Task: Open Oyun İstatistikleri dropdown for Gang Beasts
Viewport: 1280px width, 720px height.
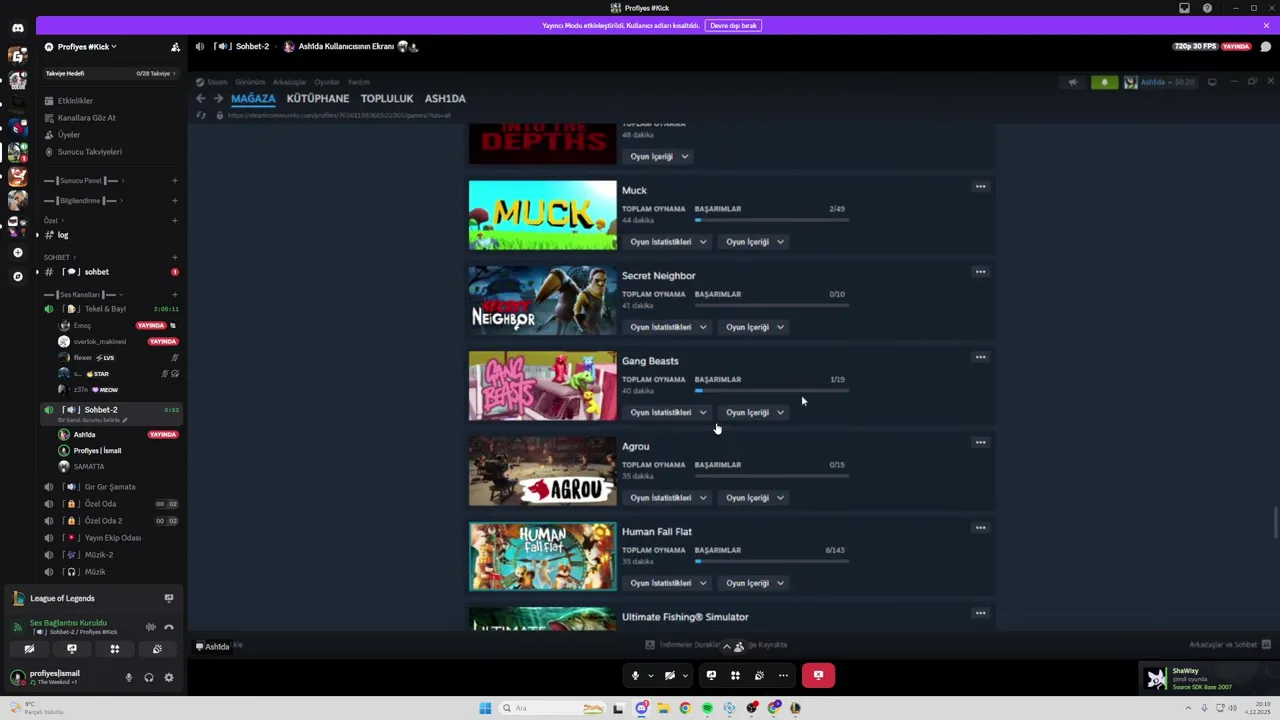Action: click(x=668, y=412)
